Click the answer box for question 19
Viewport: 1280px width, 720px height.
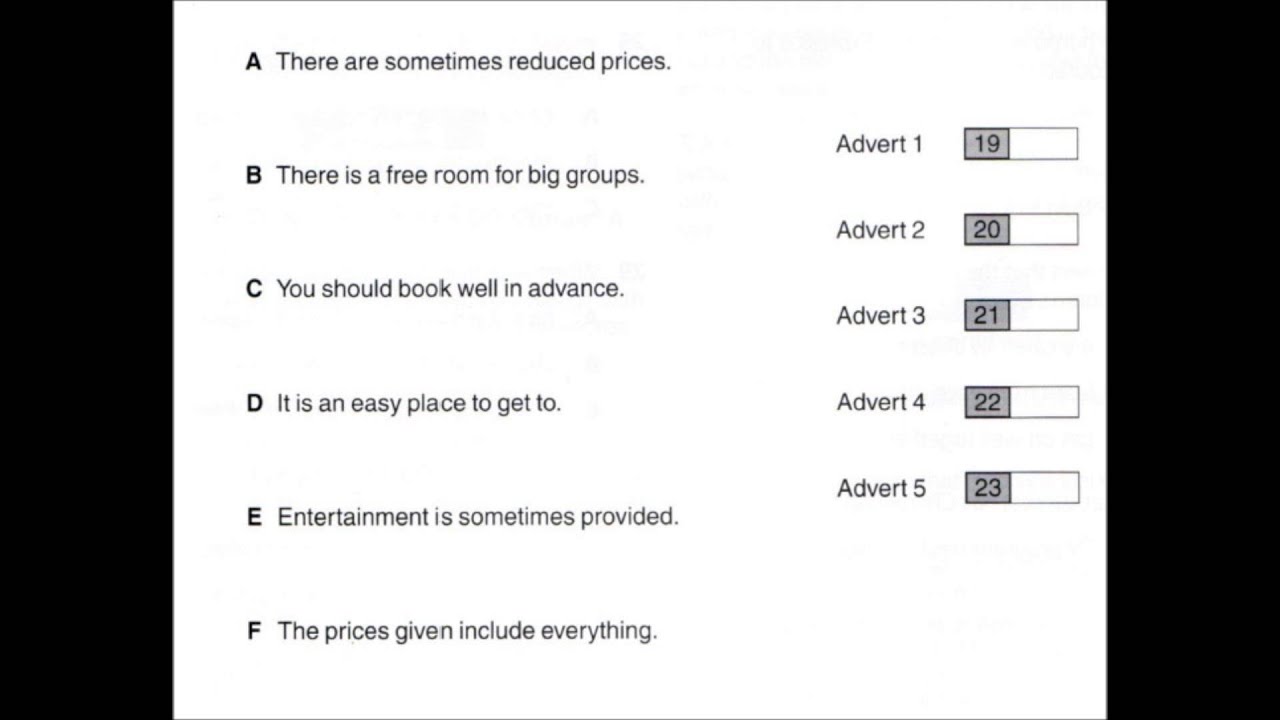(x=1043, y=144)
